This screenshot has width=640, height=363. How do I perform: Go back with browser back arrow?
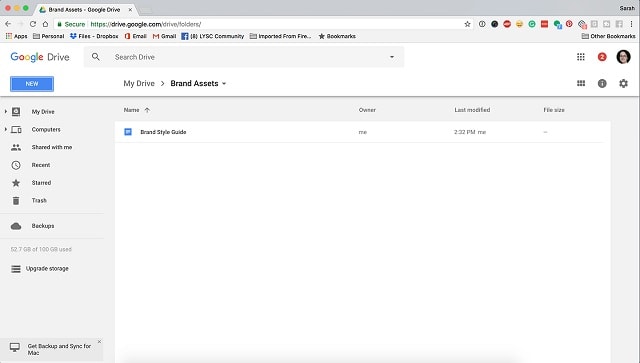8,24
